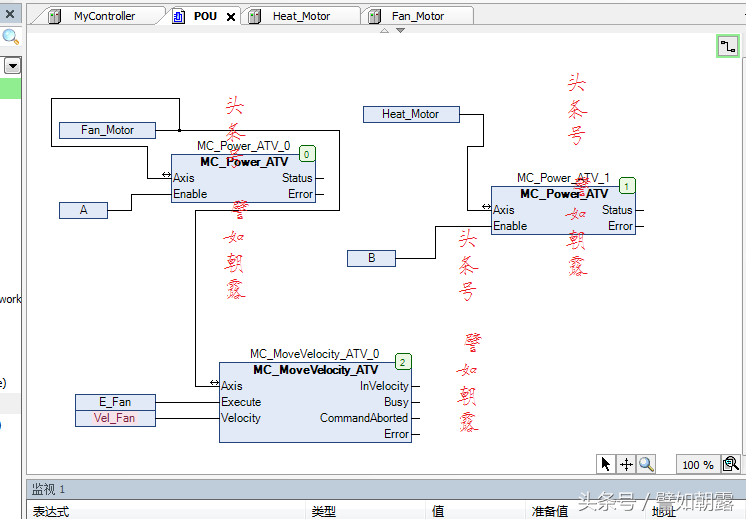Click execution order badge 1
This screenshot has height=519, width=746.
coord(627,186)
